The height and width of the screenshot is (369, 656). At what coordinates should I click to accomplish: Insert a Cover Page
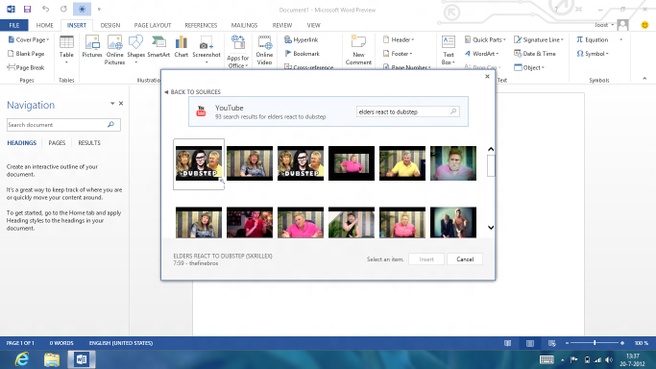click(28, 40)
